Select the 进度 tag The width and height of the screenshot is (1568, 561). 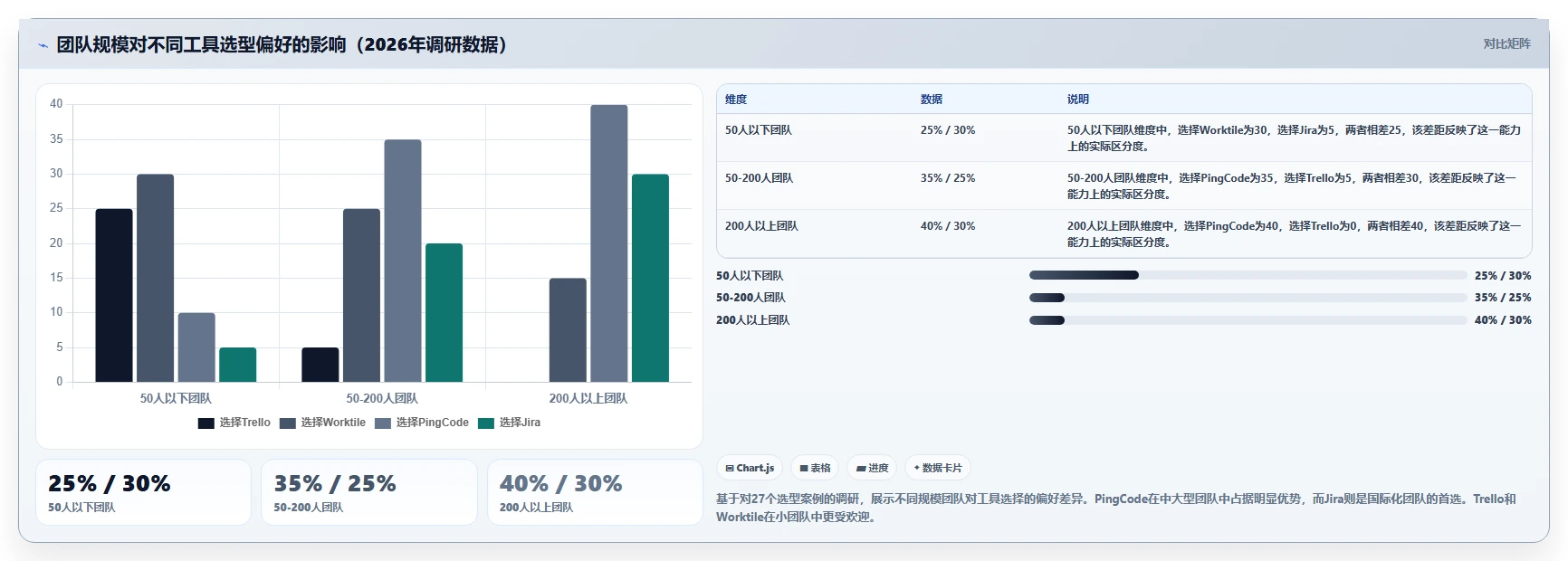point(872,468)
